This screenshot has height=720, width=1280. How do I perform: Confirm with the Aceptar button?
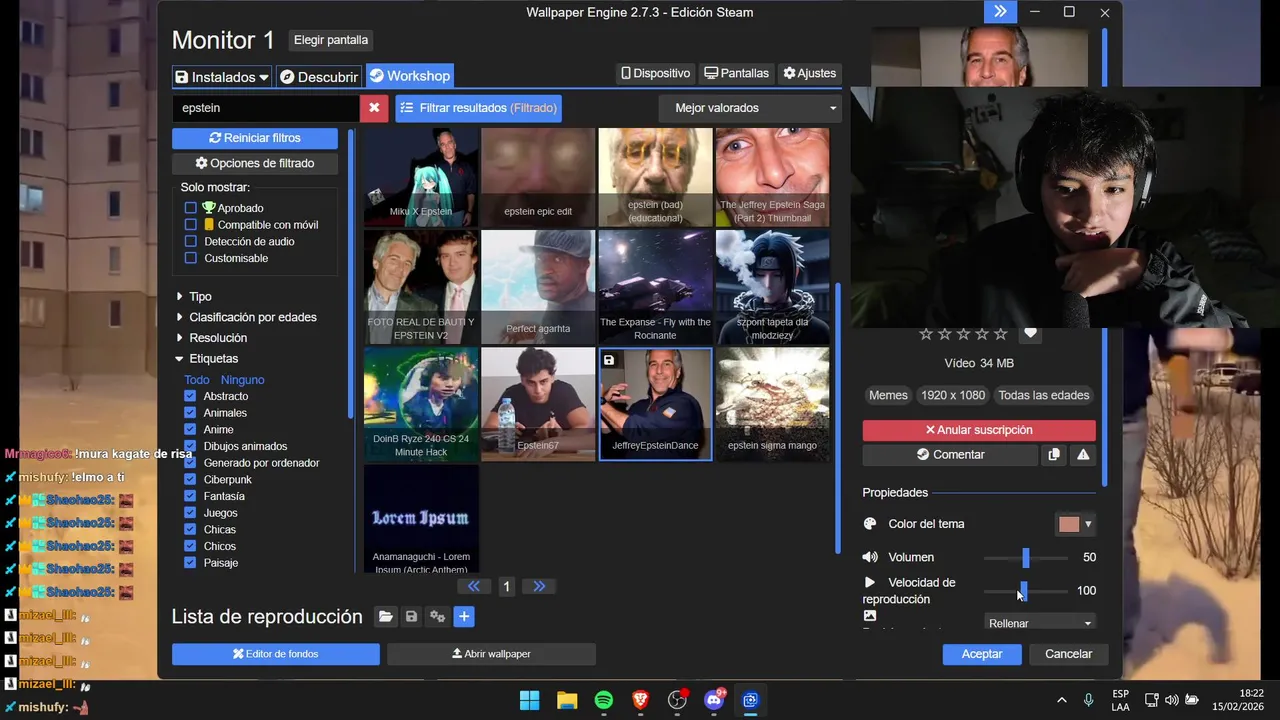point(982,654)
